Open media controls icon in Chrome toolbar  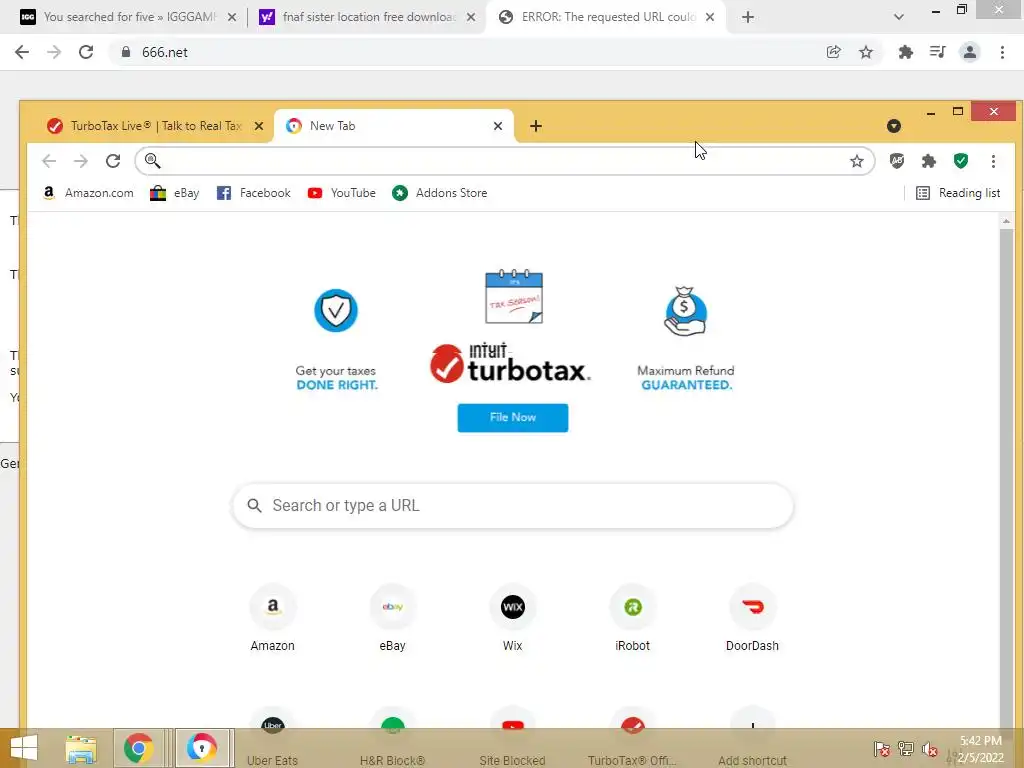pyautogui.click(x=938, y=52)
